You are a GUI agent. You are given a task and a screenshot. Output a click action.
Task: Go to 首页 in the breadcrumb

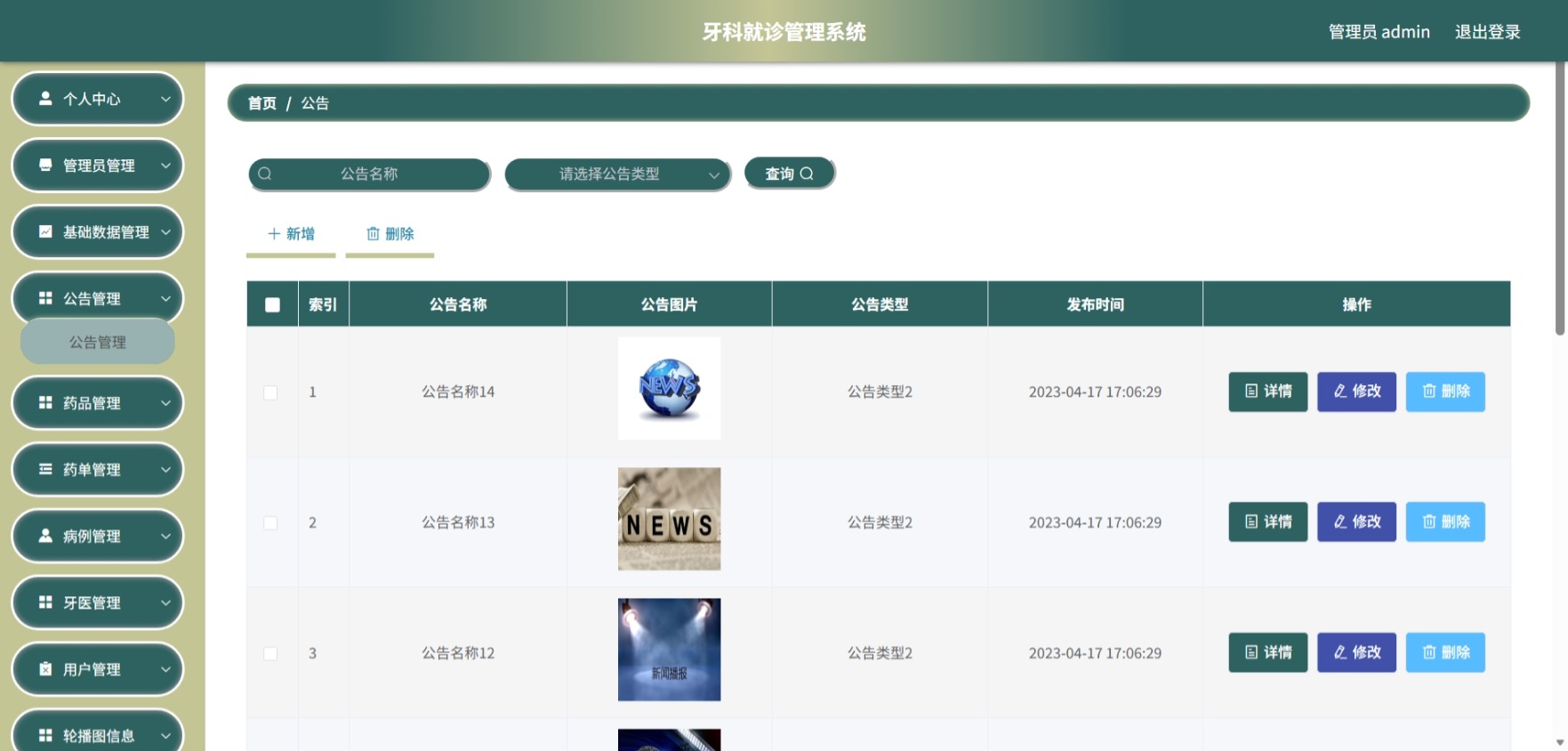pyautogui.click(x=261, y=103)
